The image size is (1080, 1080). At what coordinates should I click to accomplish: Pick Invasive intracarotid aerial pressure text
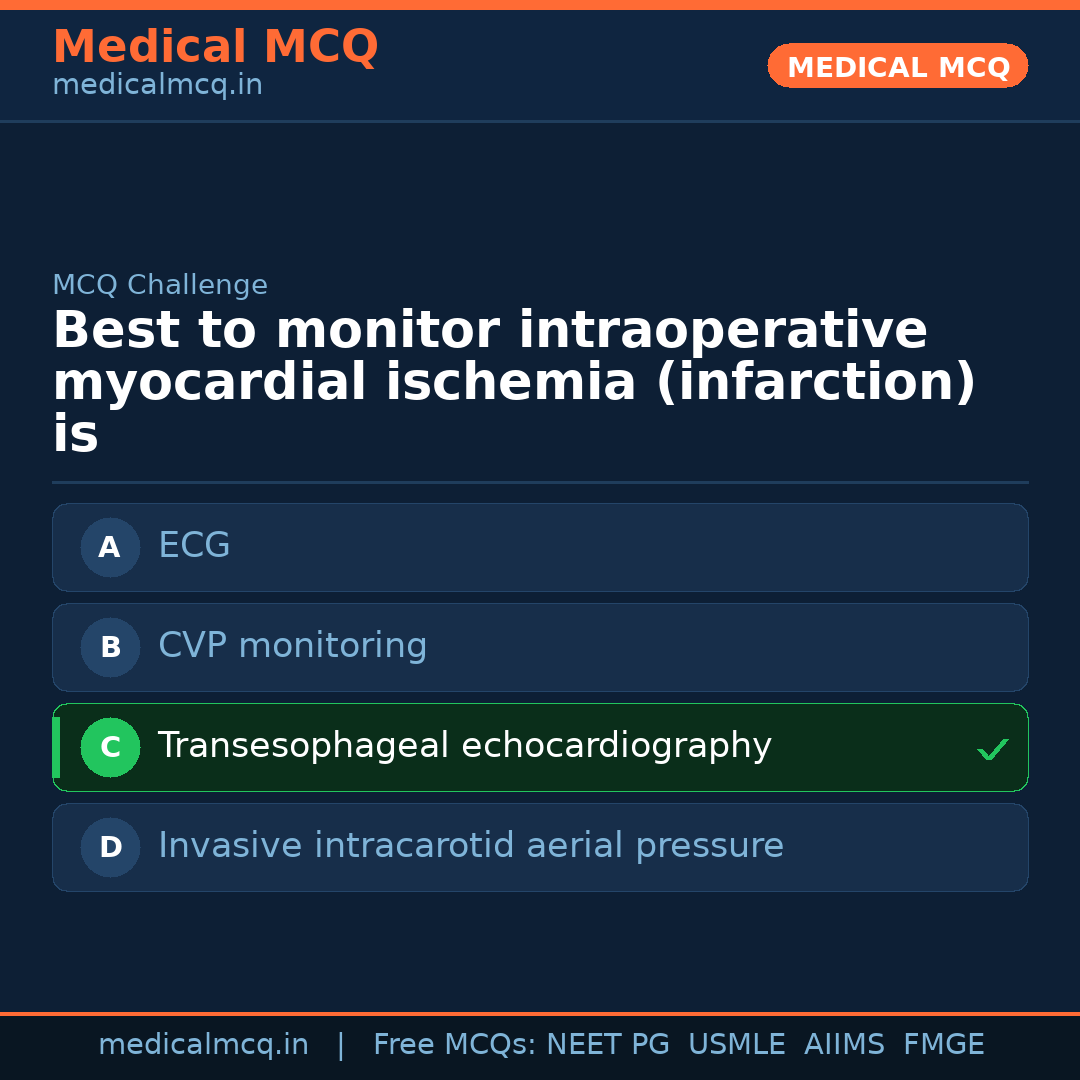tap(470, 846)
